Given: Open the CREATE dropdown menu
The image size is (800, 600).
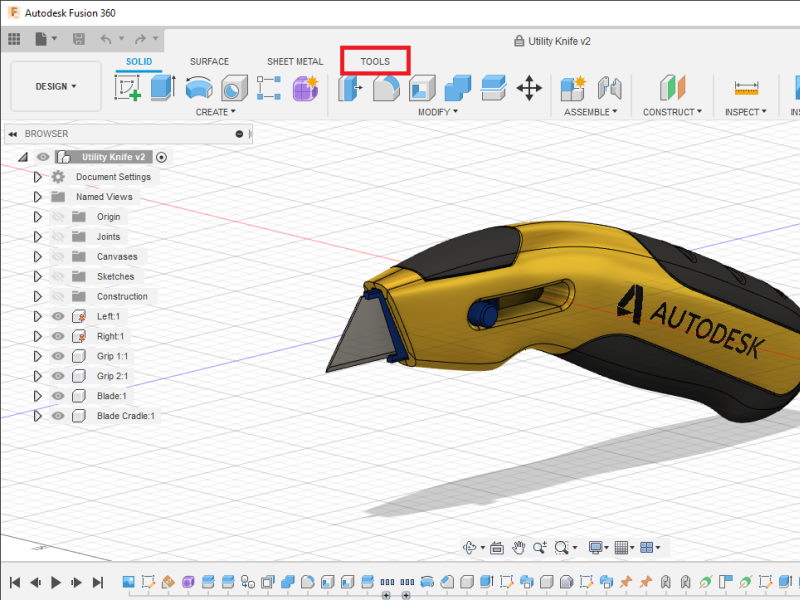Looking at the screenshot, I should click(x=215, y=112).
